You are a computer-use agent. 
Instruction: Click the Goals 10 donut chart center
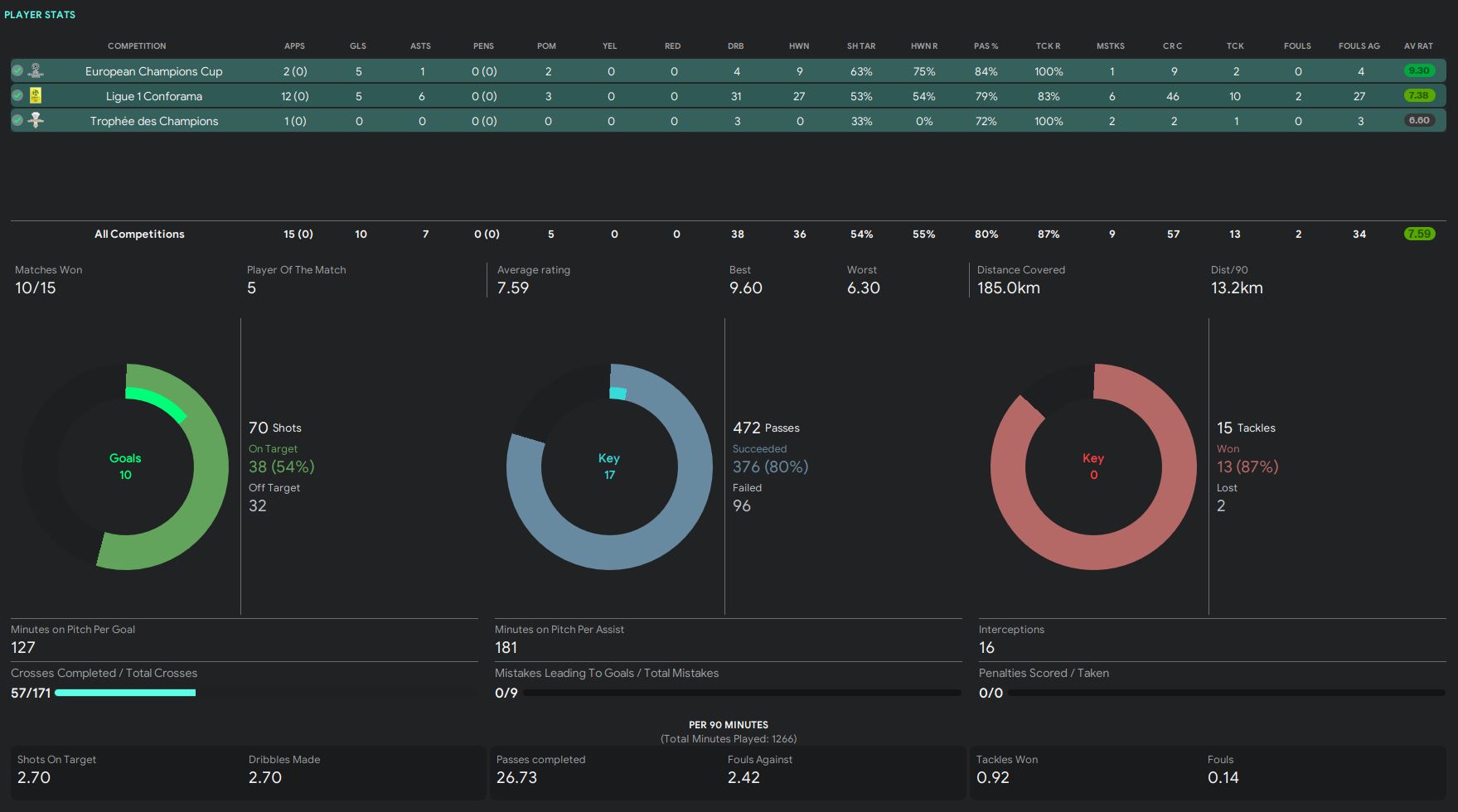pos(125,466)
